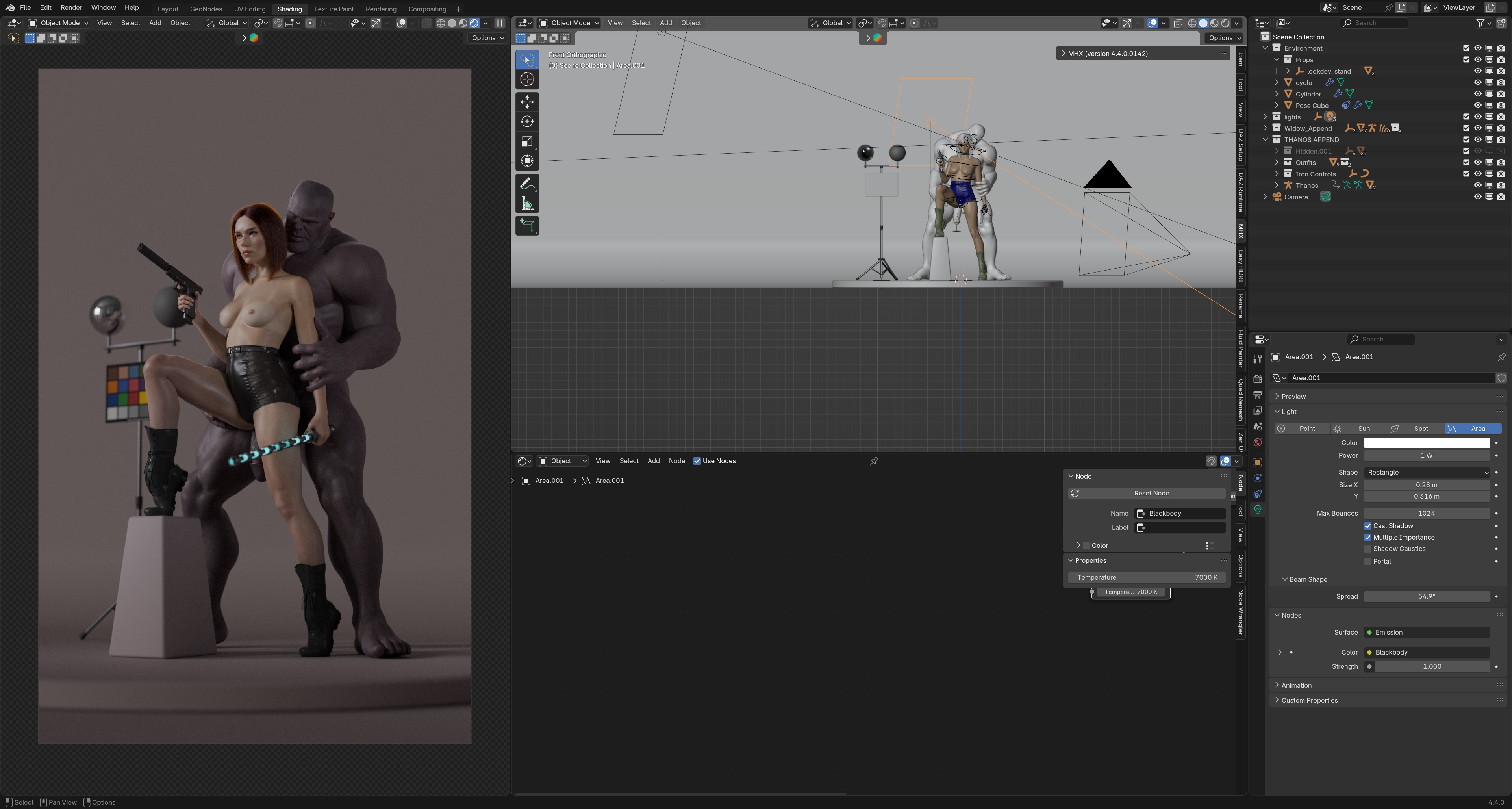Select the Scale tool in viewport toolbar
Screen dimensions: 1512x809
(526, 141)
